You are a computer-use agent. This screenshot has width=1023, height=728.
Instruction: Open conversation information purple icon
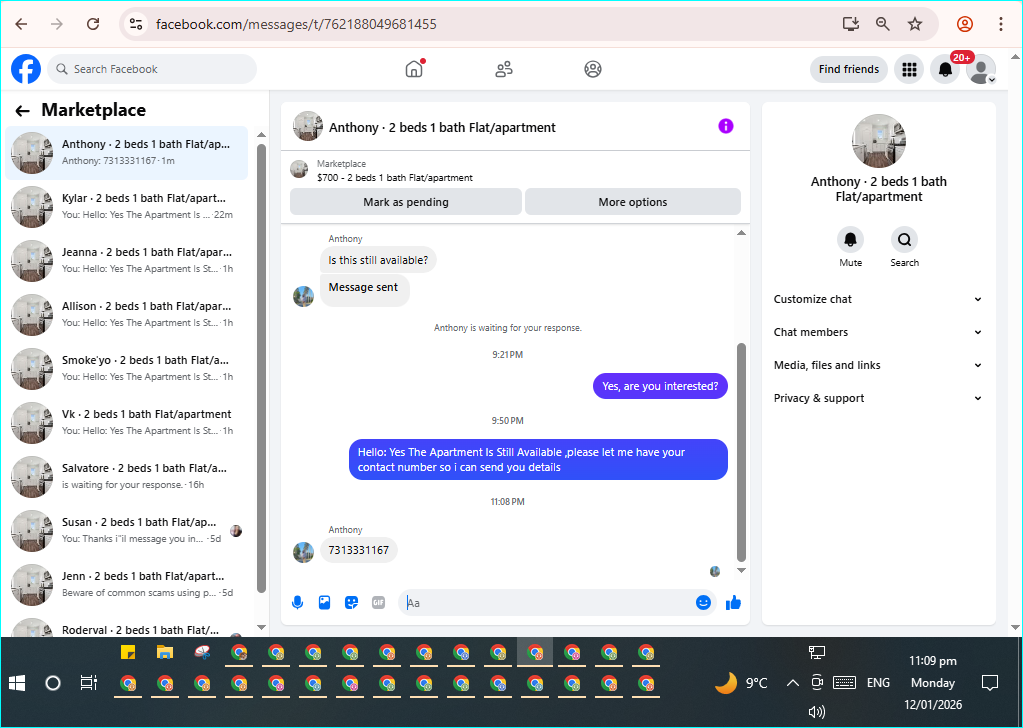725,126
